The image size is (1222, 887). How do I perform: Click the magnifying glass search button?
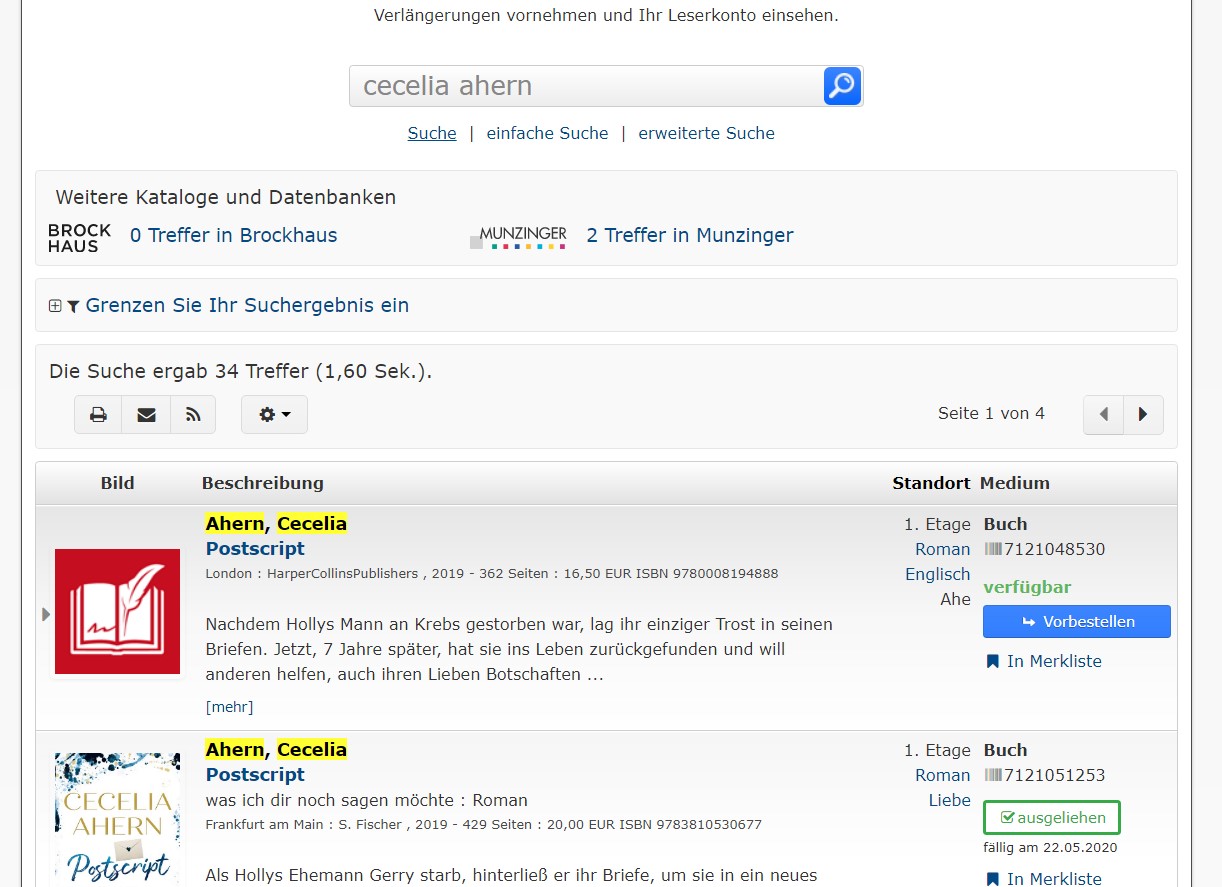click(x=842, y=86)
